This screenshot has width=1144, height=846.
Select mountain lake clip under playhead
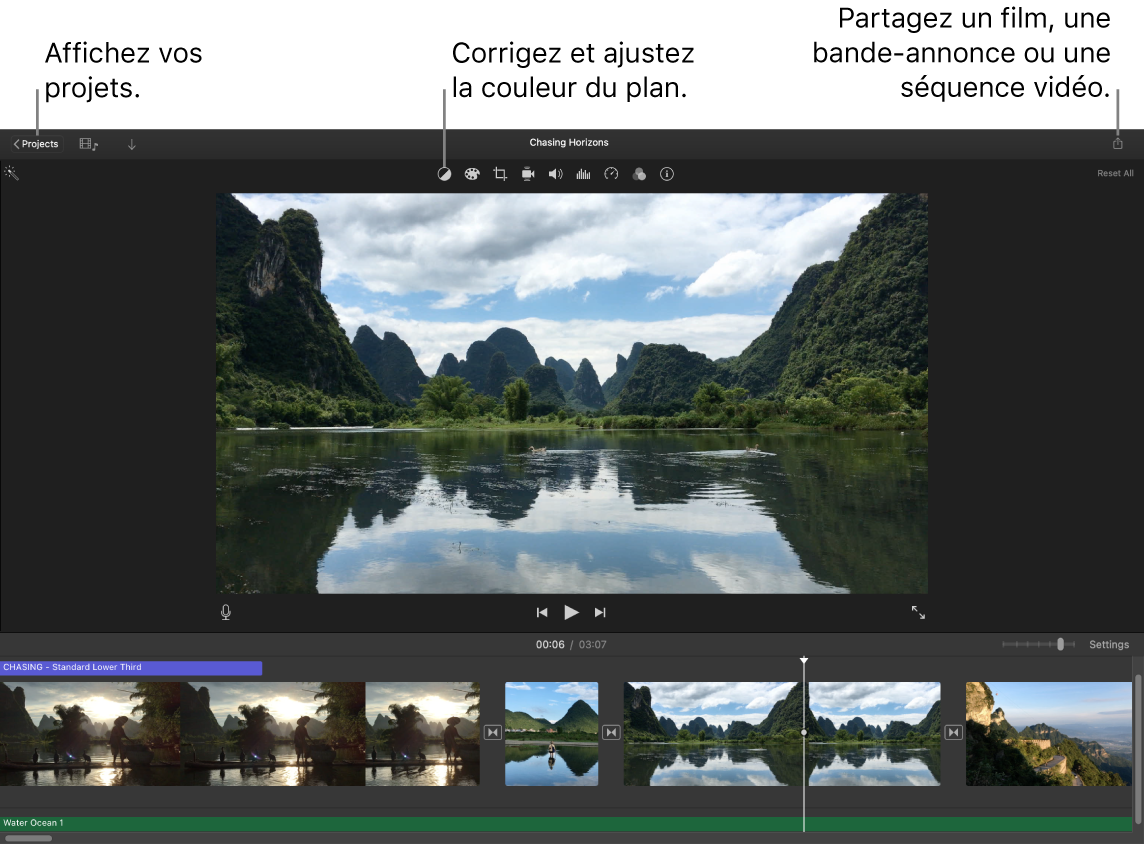[x=782, y=734]
